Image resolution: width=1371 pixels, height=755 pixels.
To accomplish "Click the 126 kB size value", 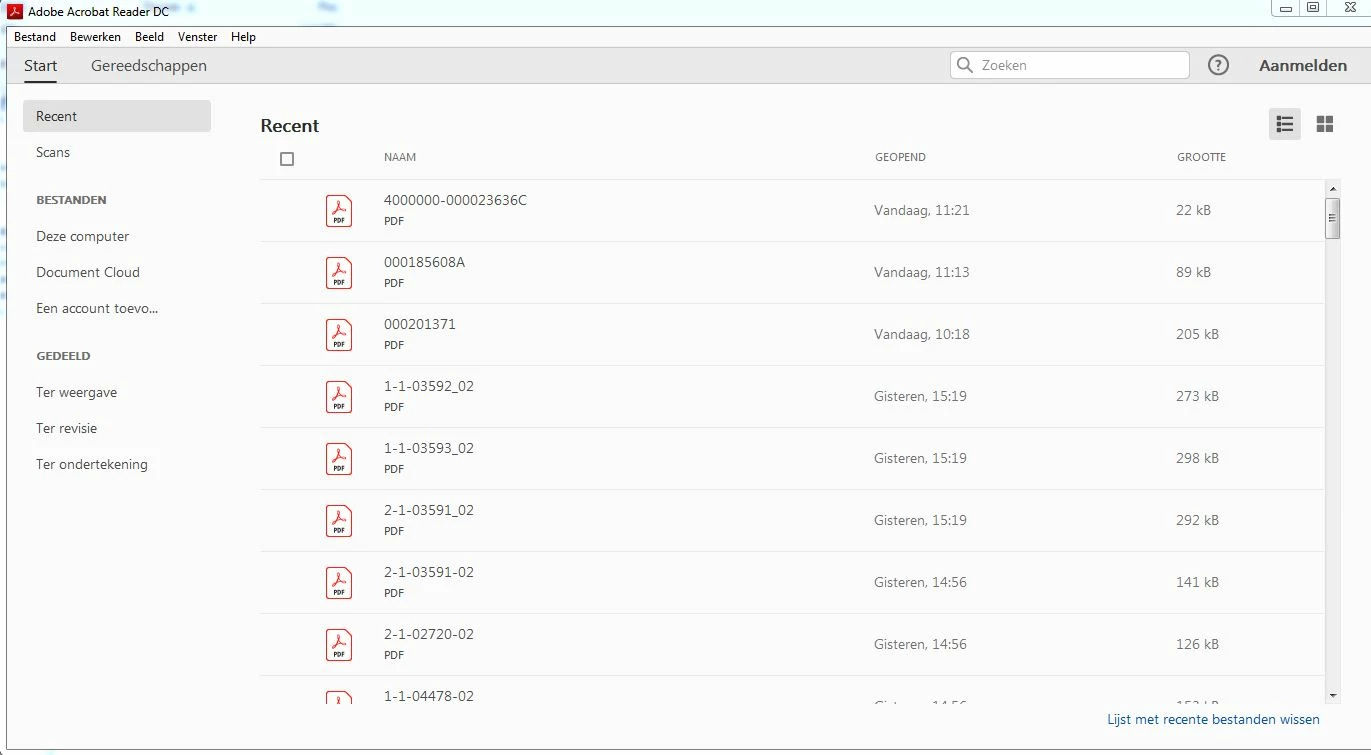I will (x=1197, y=645).
